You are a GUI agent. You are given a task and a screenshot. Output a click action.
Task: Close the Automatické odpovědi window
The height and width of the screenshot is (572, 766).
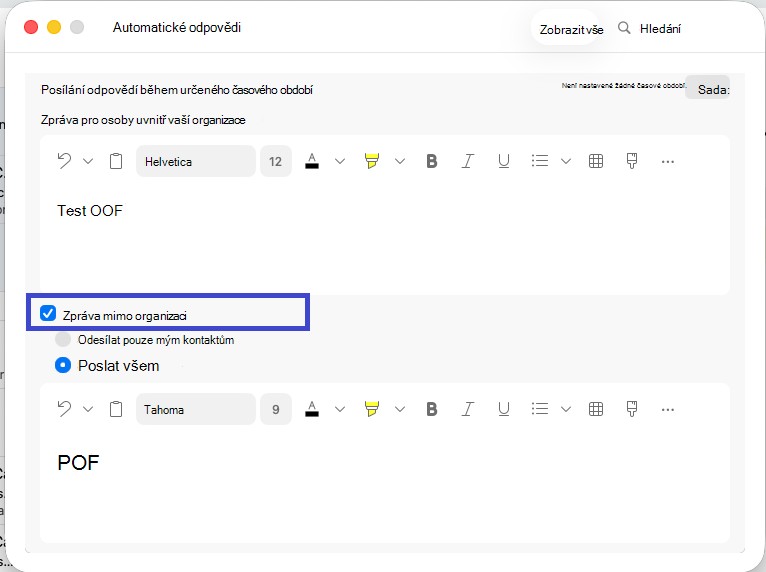[31, 27]
